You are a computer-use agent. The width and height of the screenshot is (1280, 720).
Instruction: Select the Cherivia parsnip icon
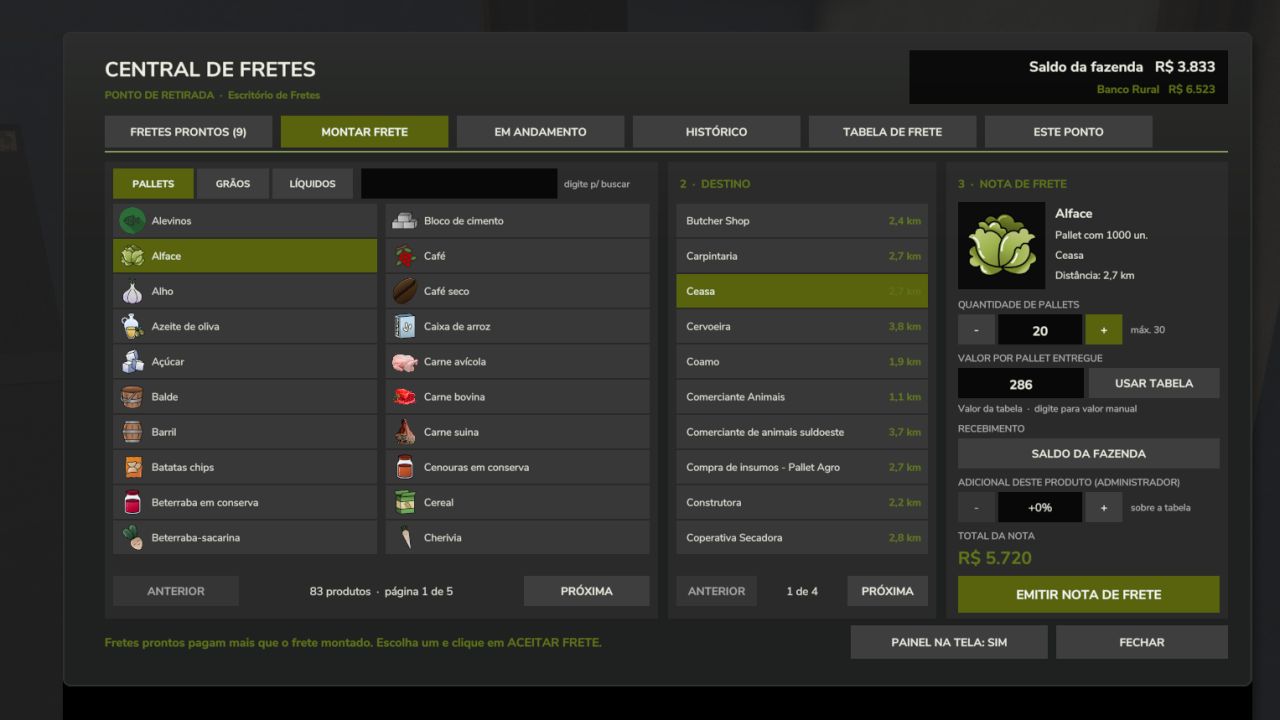coord(404,538)
